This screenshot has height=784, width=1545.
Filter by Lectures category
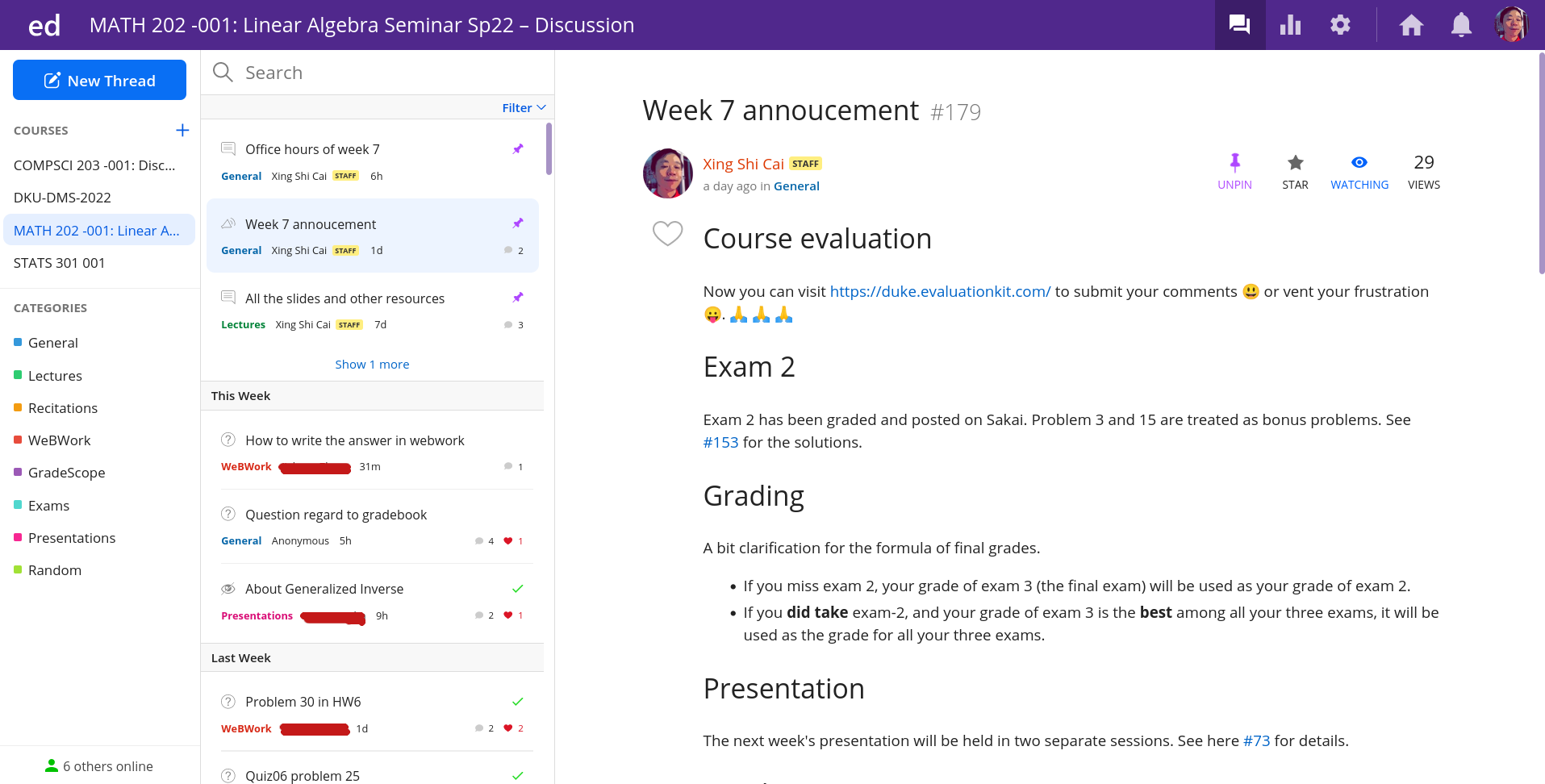pos(48,376)
